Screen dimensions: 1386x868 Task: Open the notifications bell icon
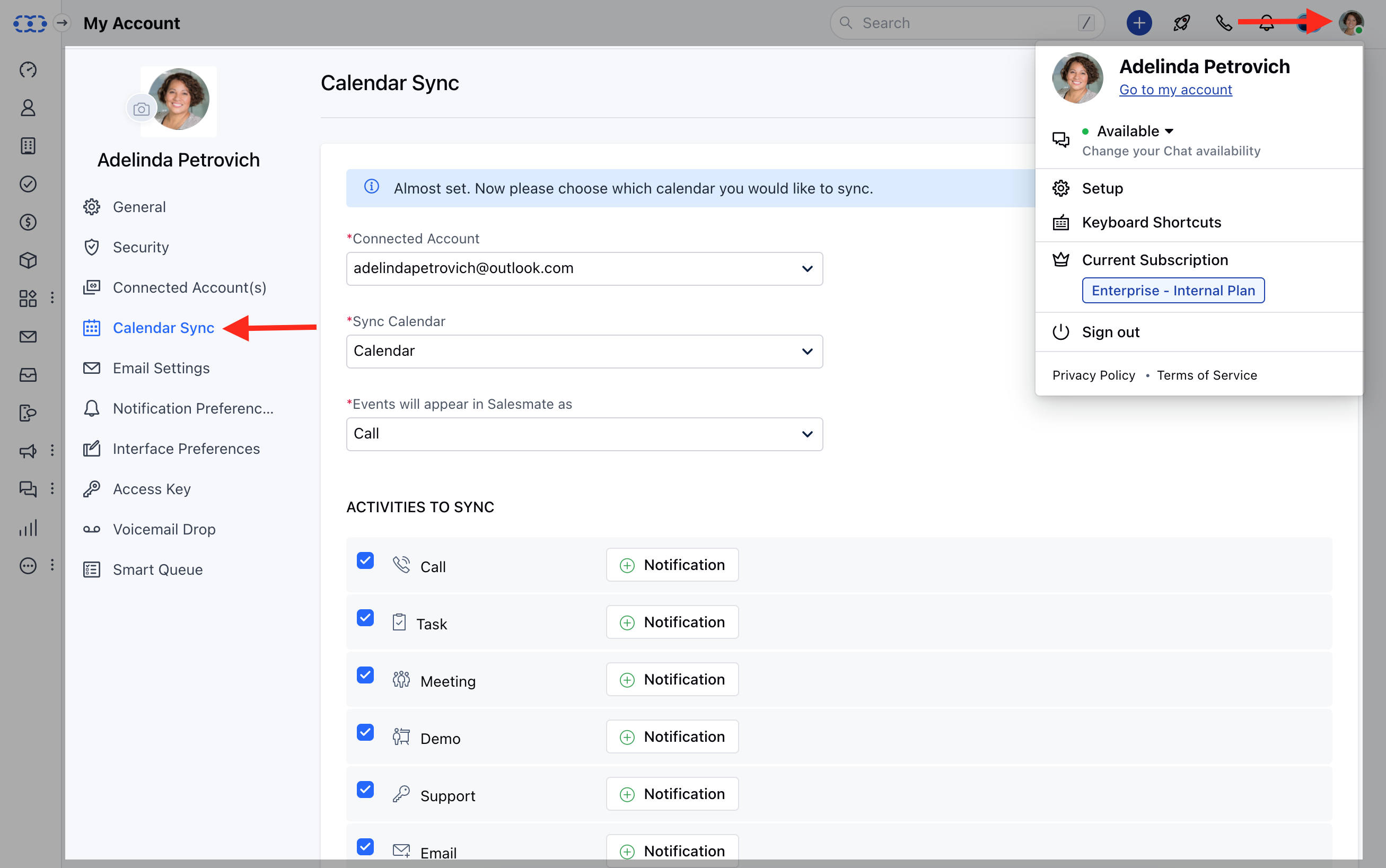(x=1267, y=23)
